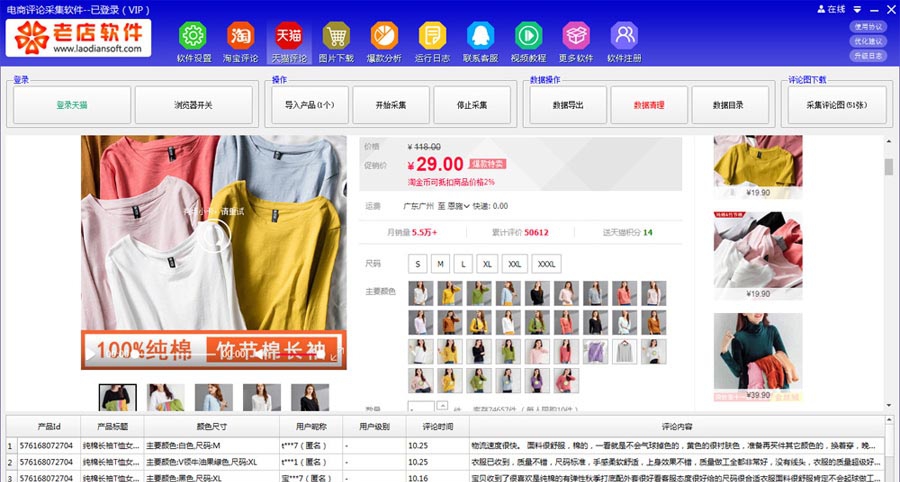Open green turtleneck recommendation ¥39.90
The image size is (900, 482).
(758, 357)
